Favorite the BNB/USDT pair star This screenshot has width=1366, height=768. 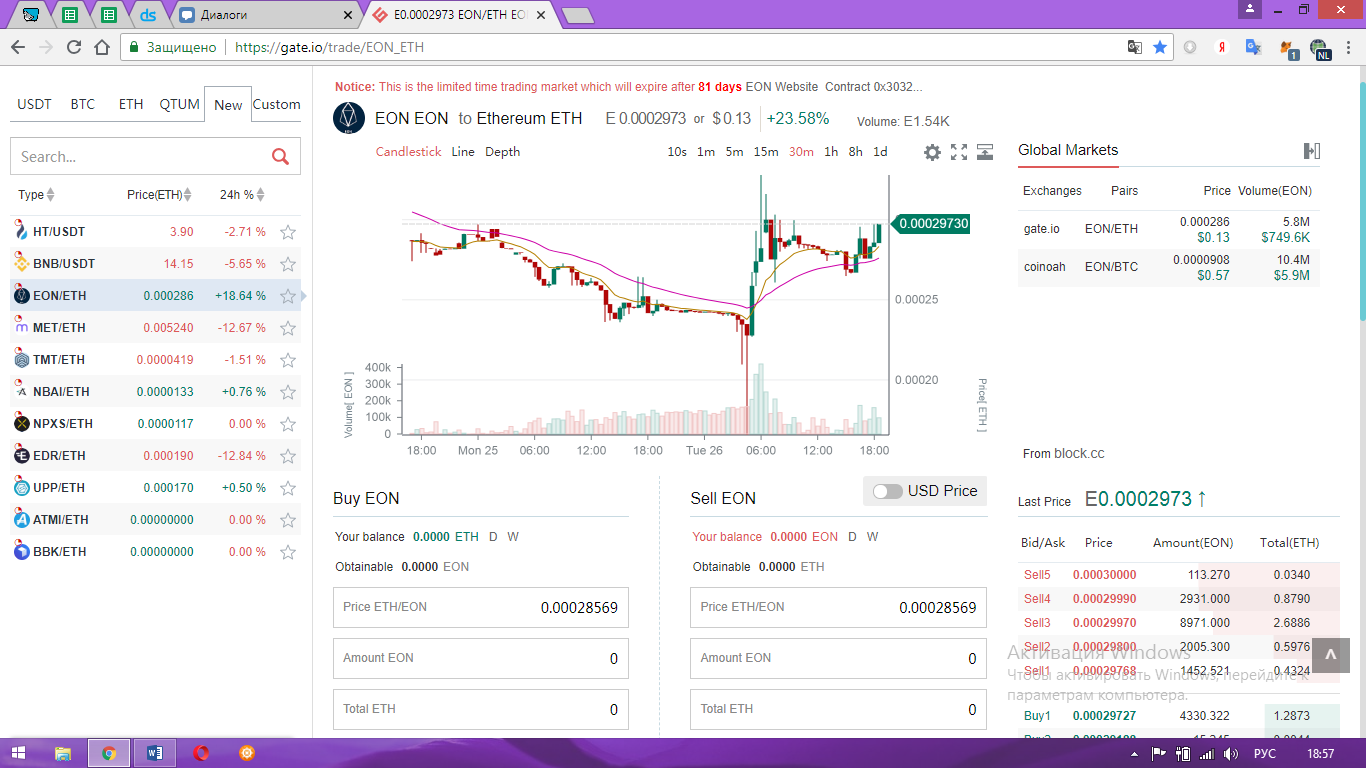(288, 264)
